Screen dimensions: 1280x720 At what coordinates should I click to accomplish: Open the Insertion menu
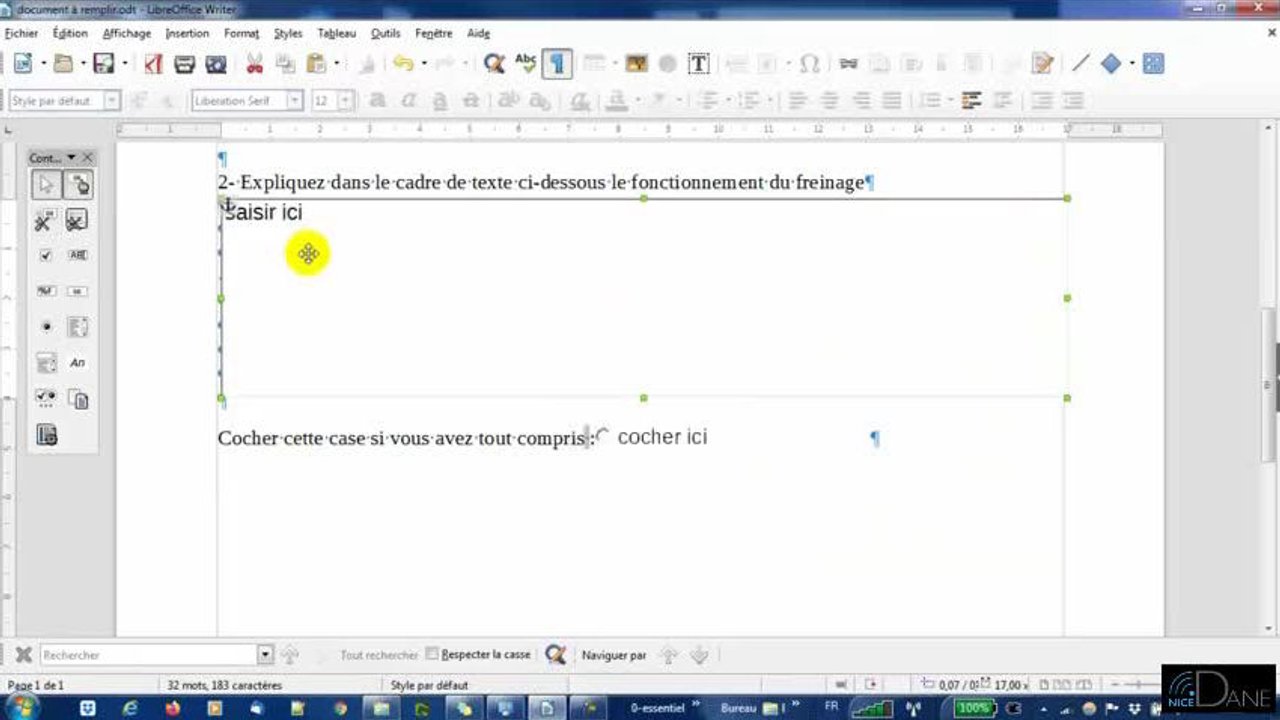(188, 33)
